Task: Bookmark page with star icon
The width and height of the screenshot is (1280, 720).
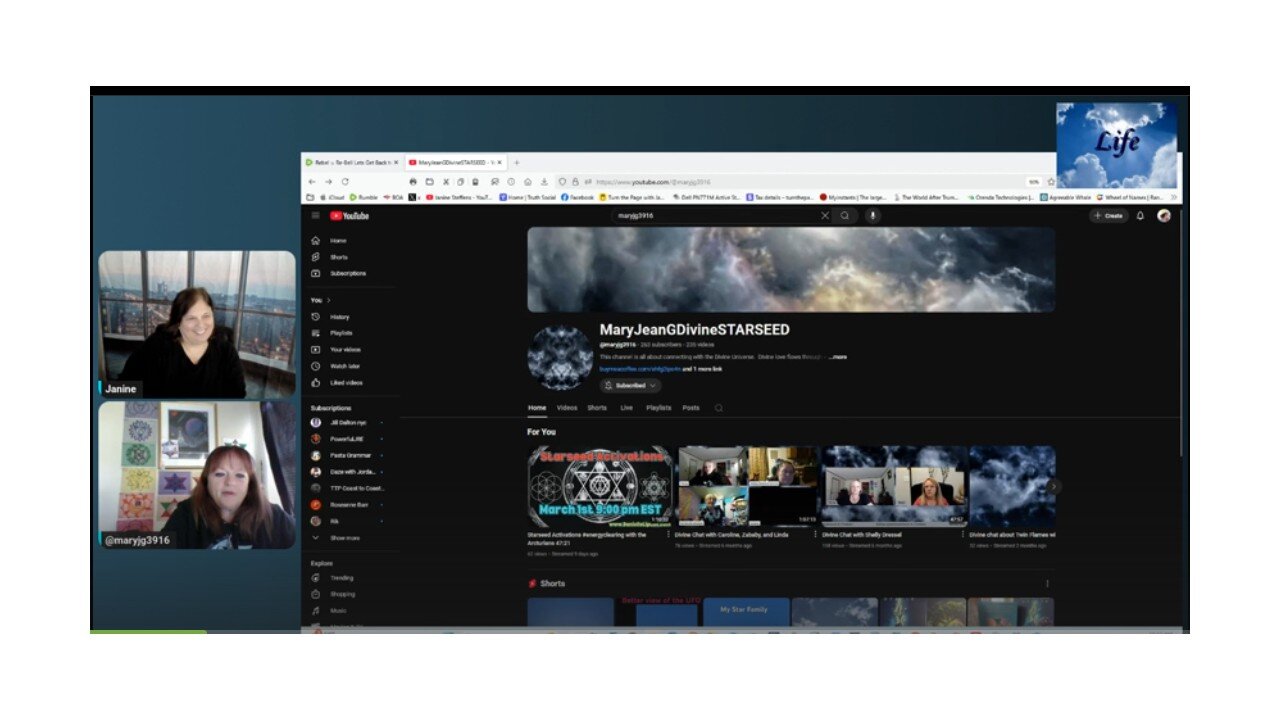Action: coord(1051,182)
